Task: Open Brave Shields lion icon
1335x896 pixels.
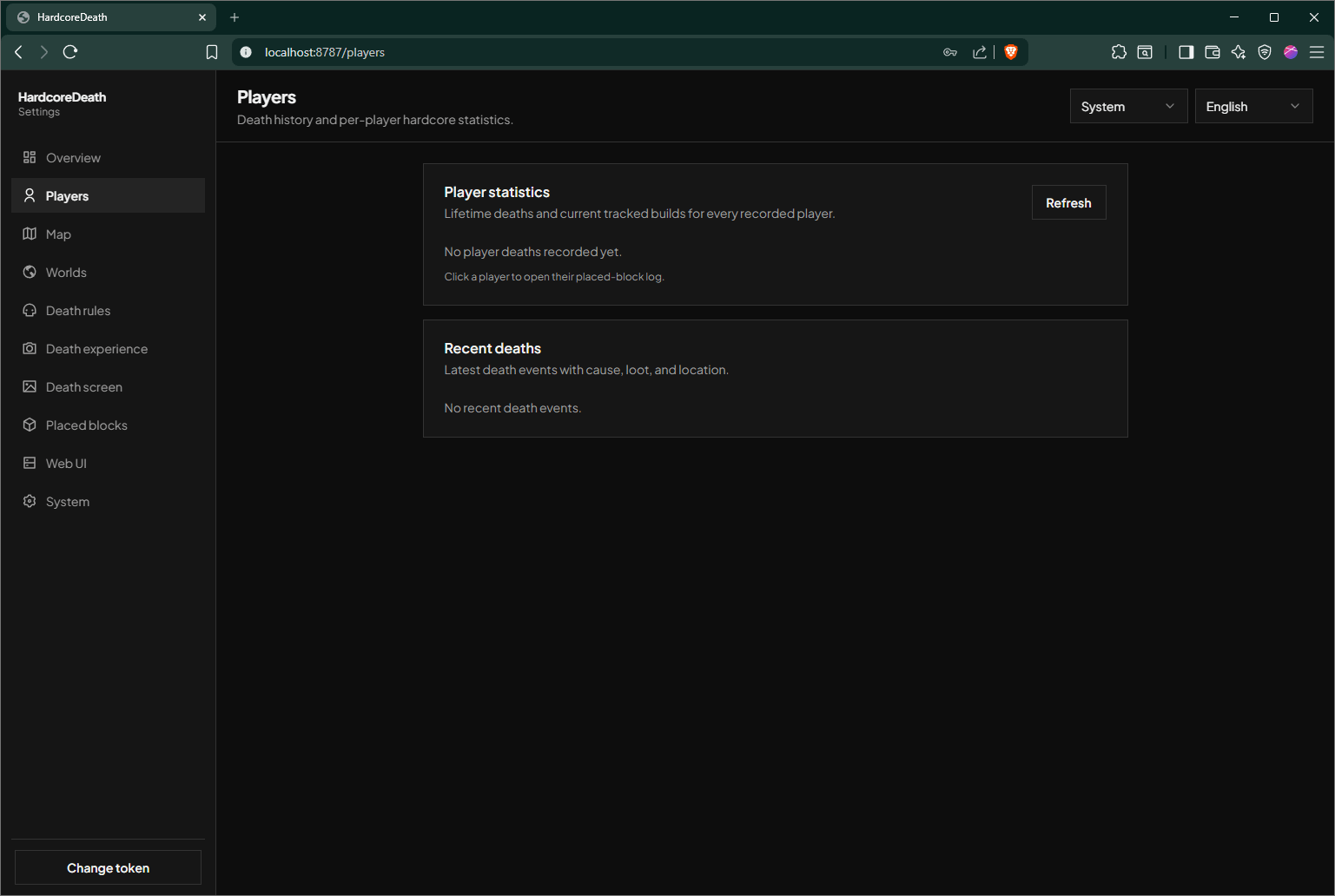Action: (x=1010, y=52)
